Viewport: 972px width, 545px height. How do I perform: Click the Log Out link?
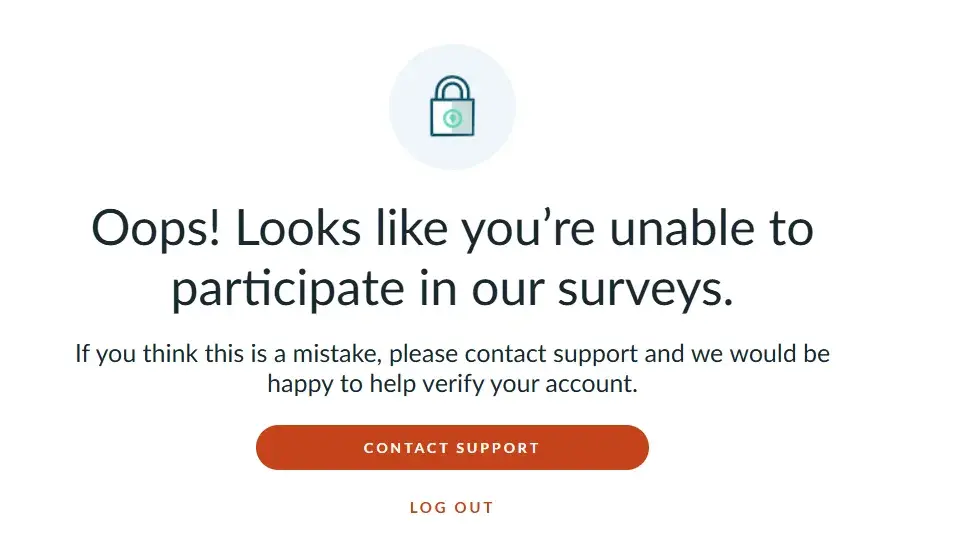(x=451, y=508)
